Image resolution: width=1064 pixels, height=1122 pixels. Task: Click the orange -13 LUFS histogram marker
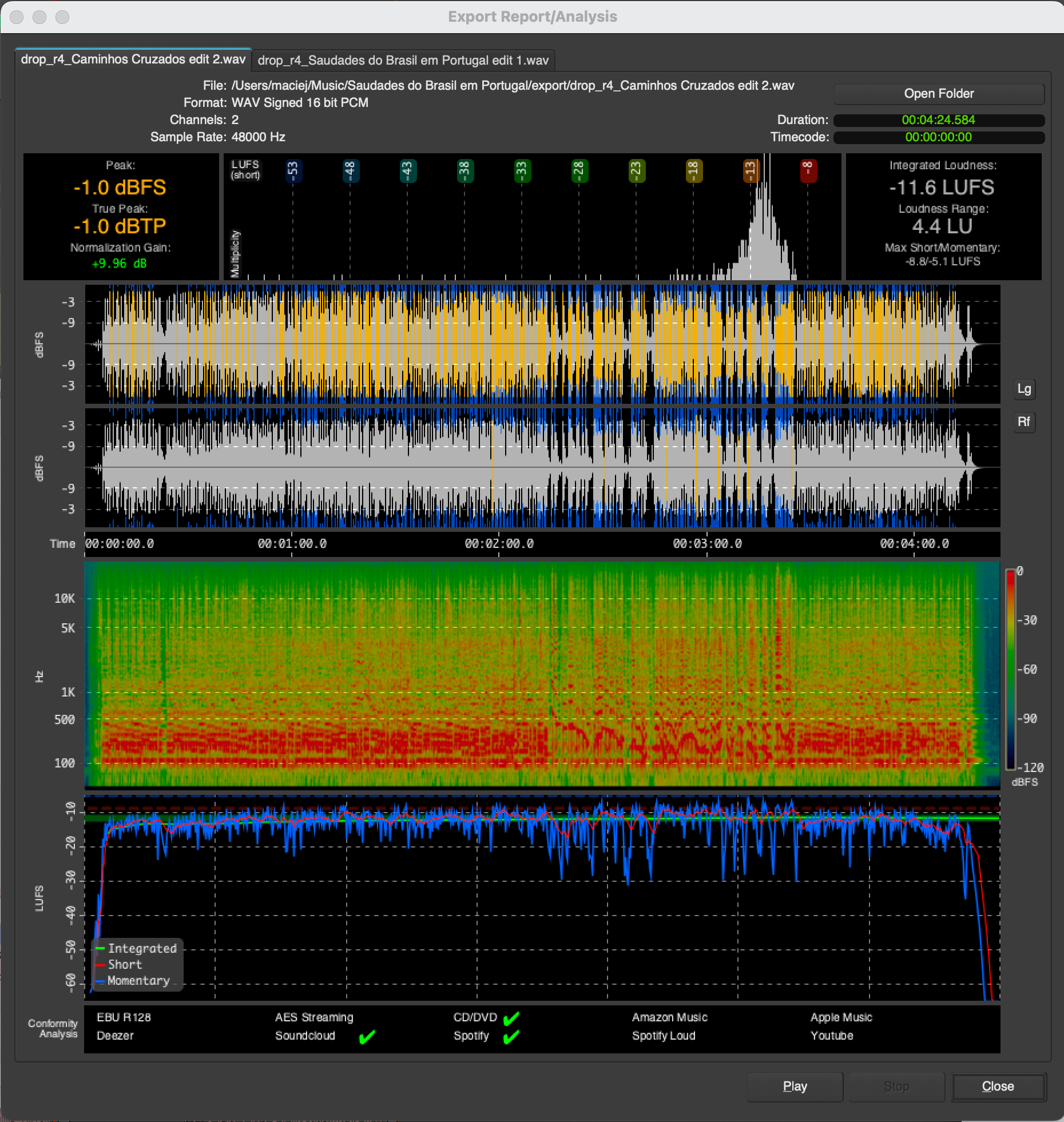coord(751,170)
